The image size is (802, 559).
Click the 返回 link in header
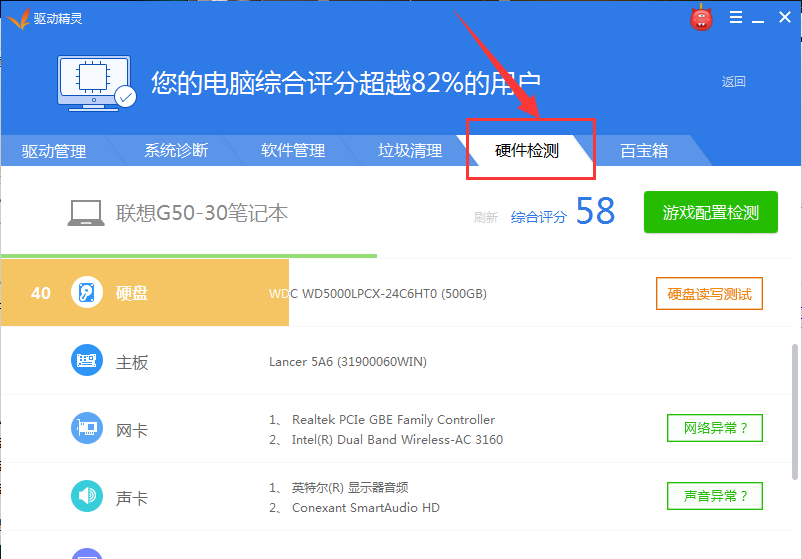(733, 82)
